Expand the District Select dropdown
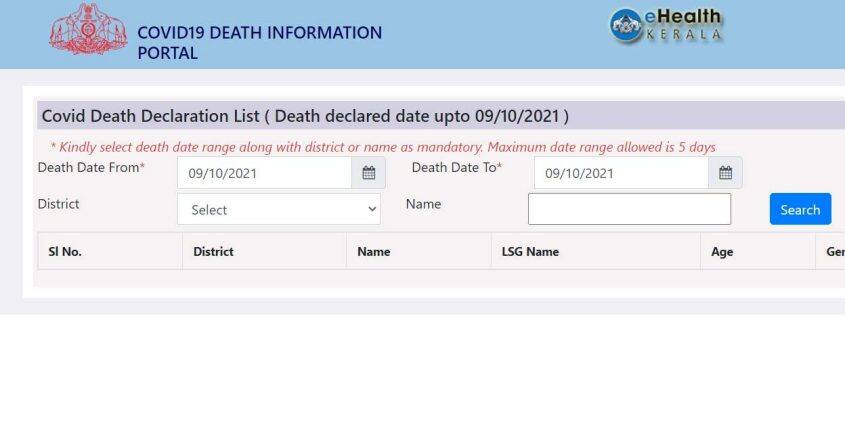Screen dimensions: 845x440 pyautogui.click(x=279, y=210)
